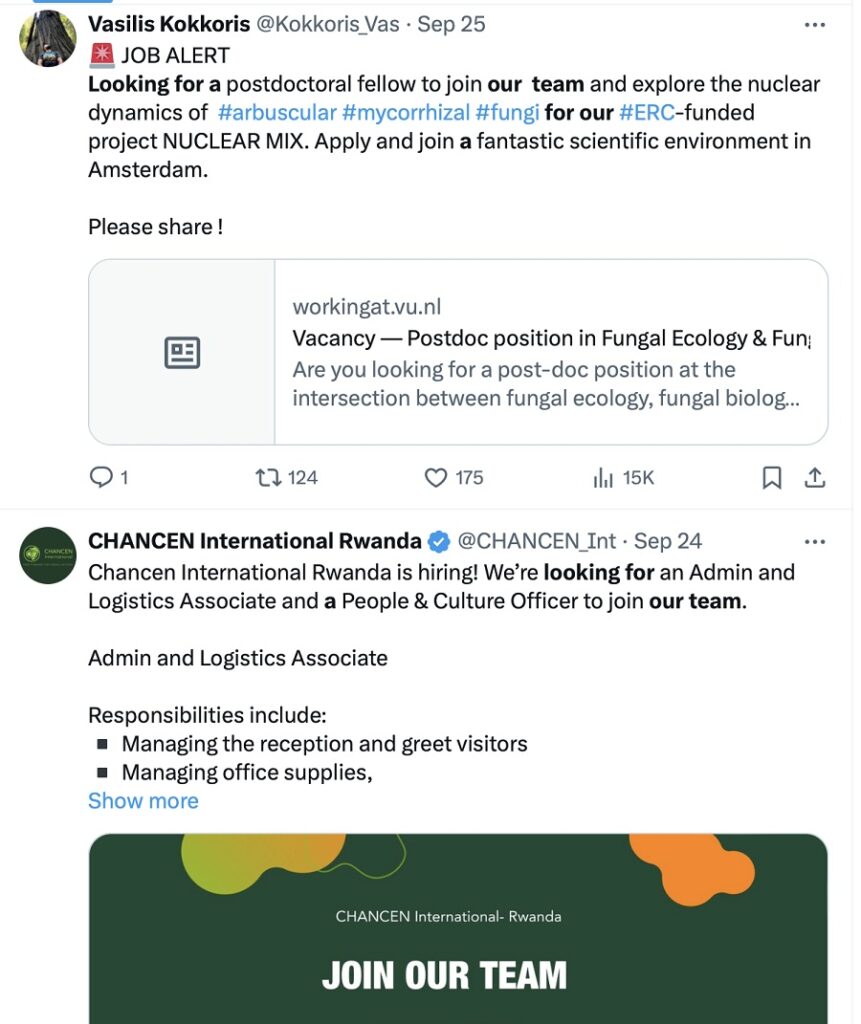Go to CHANCEN International Rwanda profile name

coord(255,542)
